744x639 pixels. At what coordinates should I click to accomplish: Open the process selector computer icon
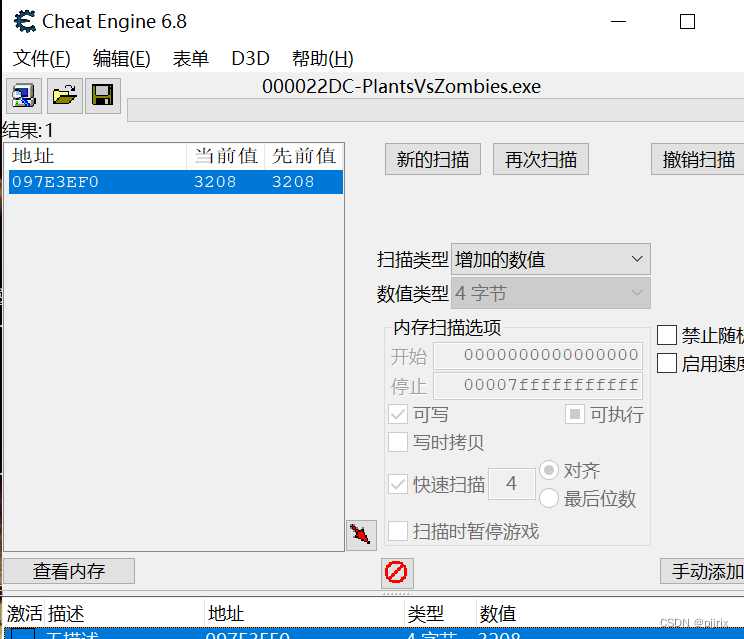(x=24, y=96)
